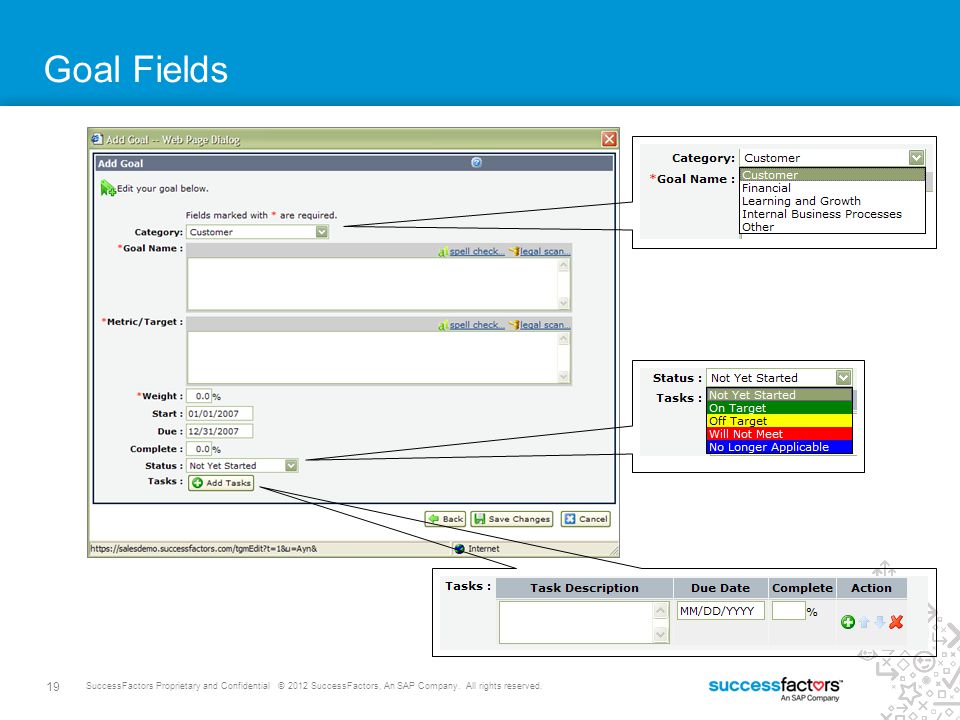Viewport: 960px width, 720px height.
Task: Select Other in the Category list
Action: (x=832, y=227)
